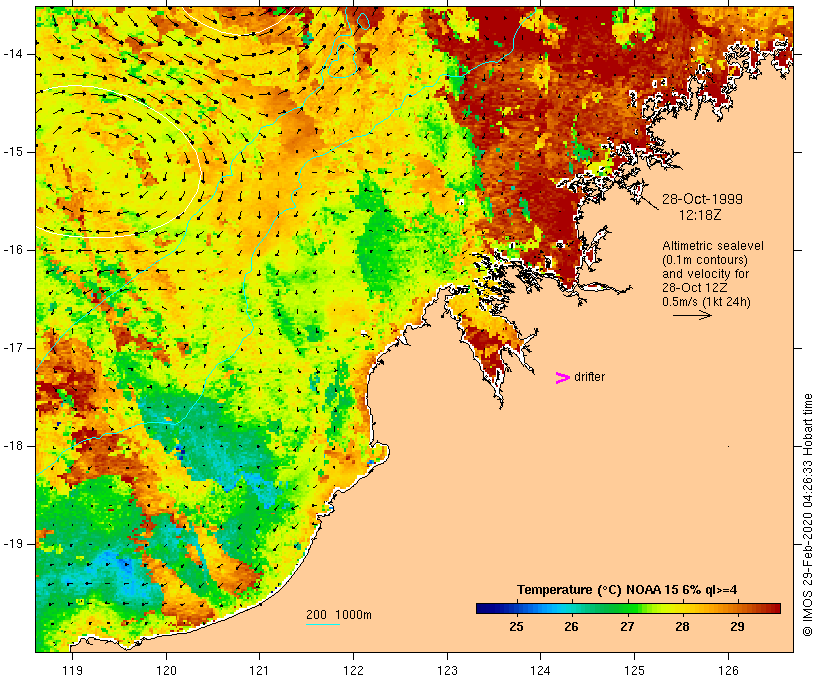Click latitude axis label '-15'
The width and height of the screenshot is (820, 680).
(13, 152)
